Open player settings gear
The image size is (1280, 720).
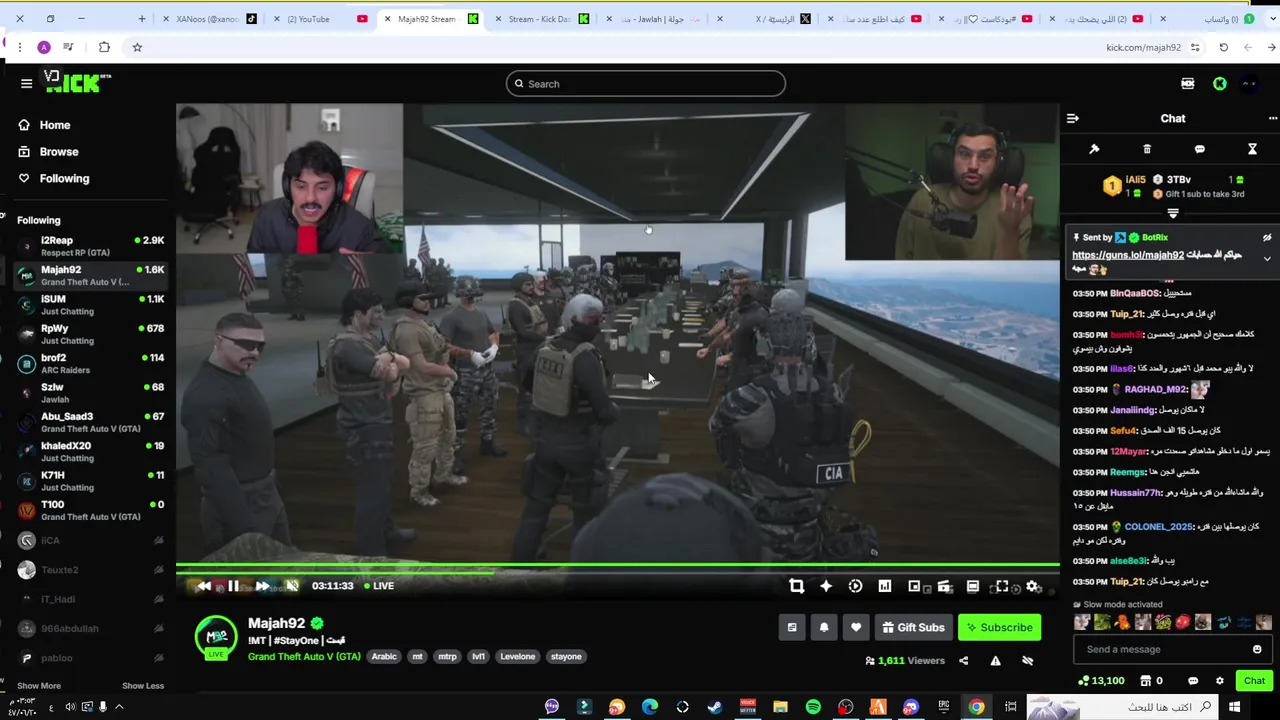pos(1034,587)
